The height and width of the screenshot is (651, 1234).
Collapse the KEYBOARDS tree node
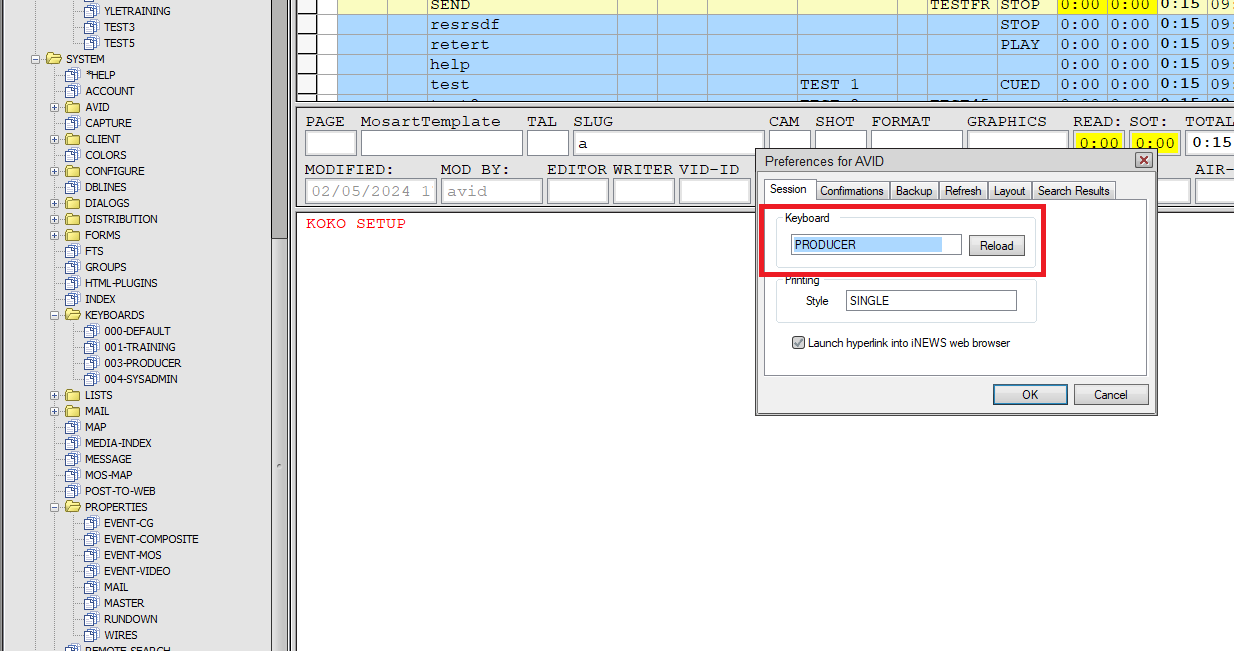[55, 315]
